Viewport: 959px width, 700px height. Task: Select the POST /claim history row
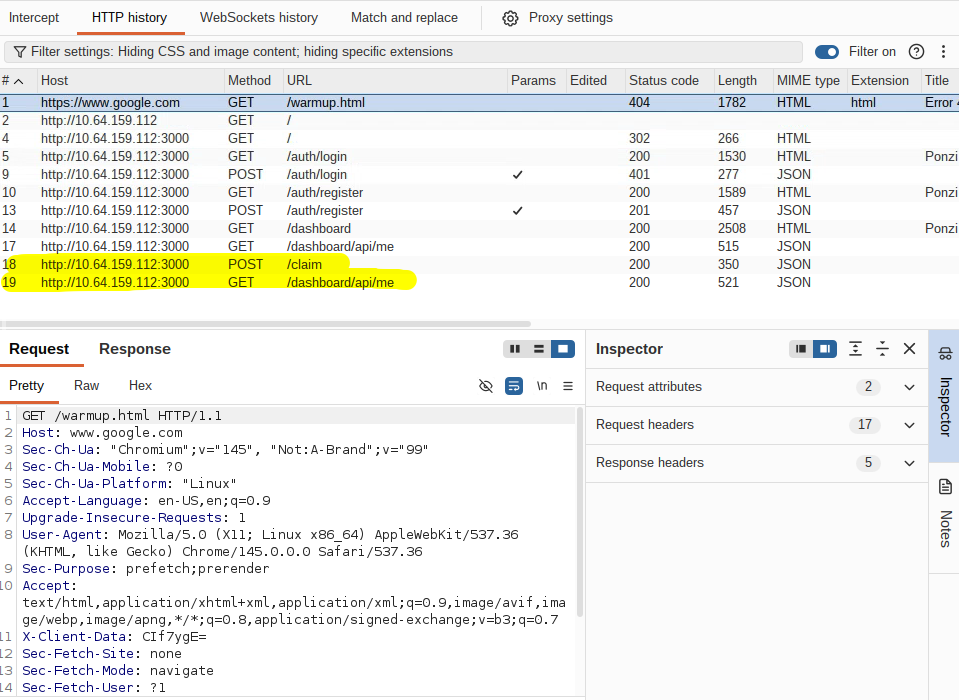(x=480, y=265)
